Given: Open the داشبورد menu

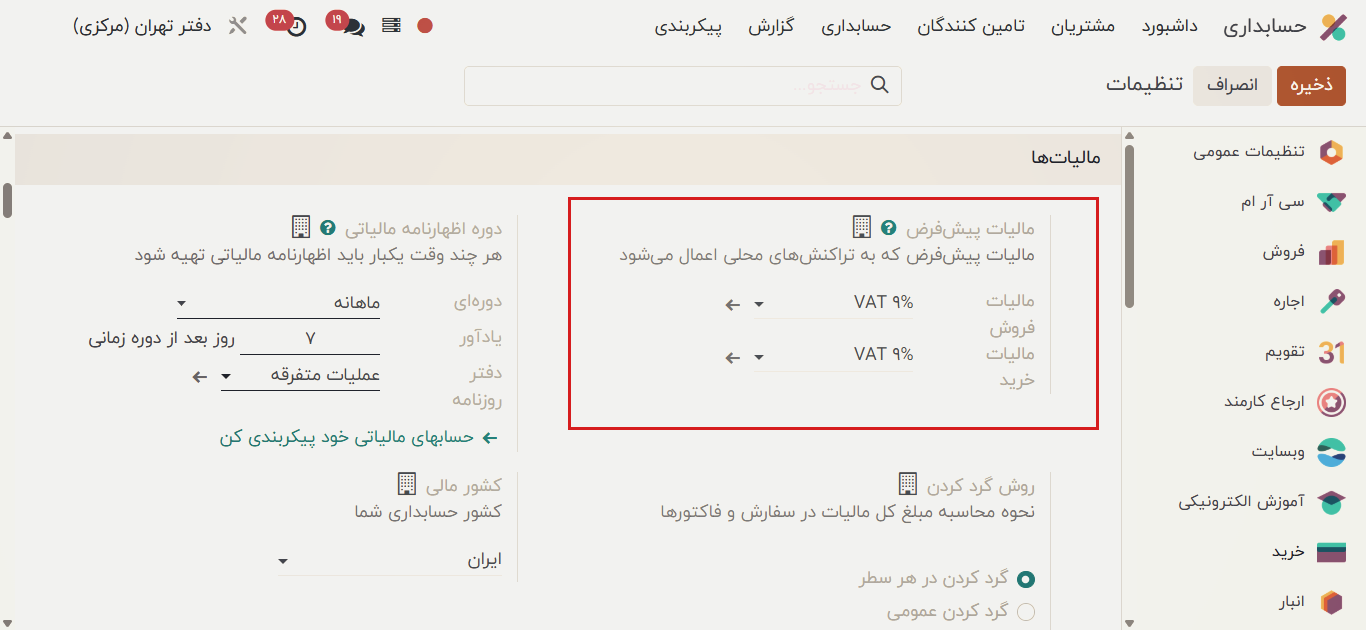Looking at the screenshot, I should 1170,26.
